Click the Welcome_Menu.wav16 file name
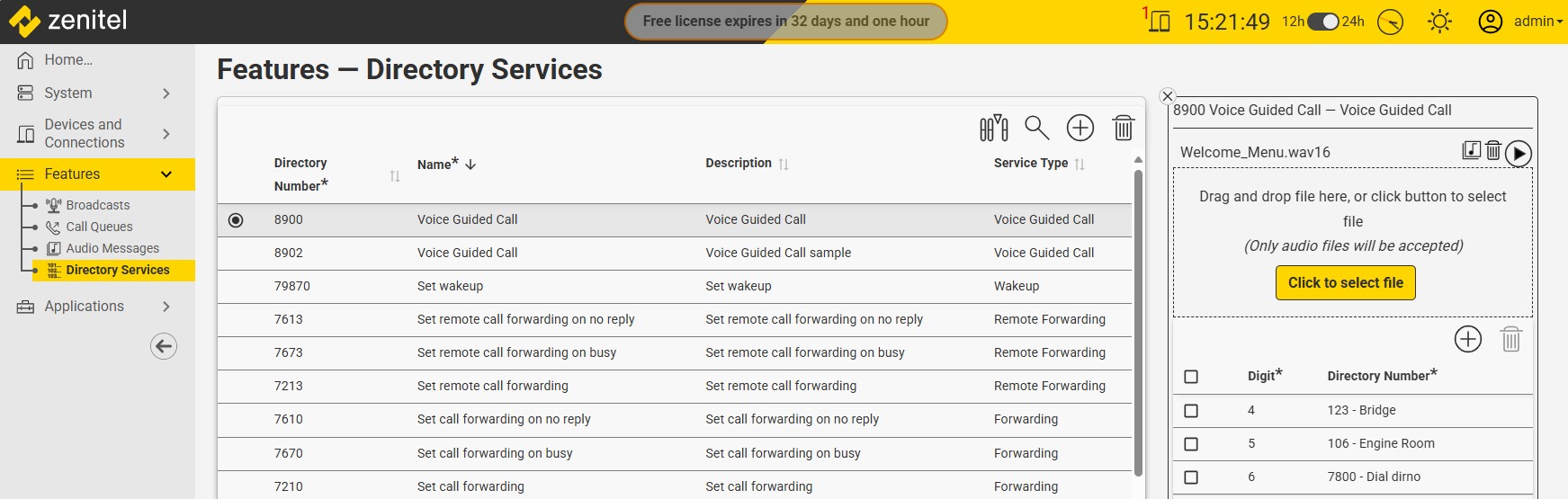Viewport: 1568px width, 499px height. (1255, 153)
